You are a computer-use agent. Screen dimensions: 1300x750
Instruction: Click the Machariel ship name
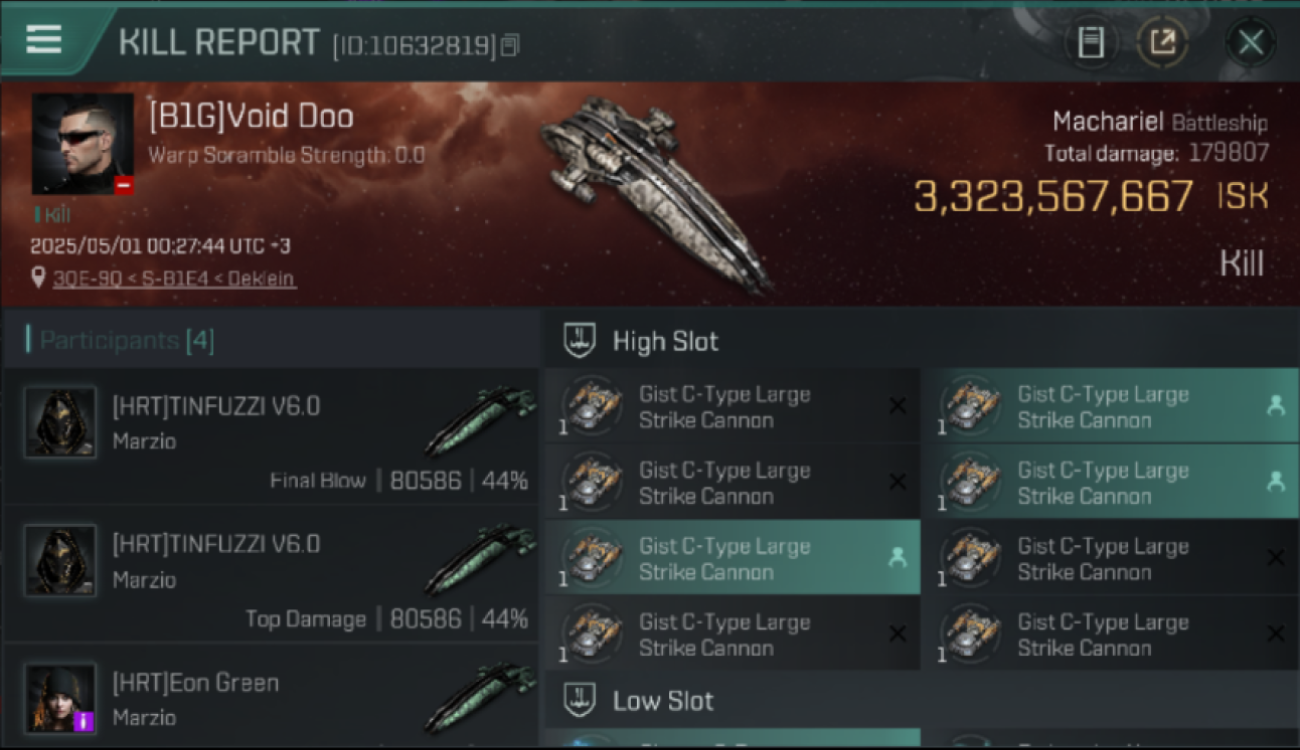tap(1107, 122)
